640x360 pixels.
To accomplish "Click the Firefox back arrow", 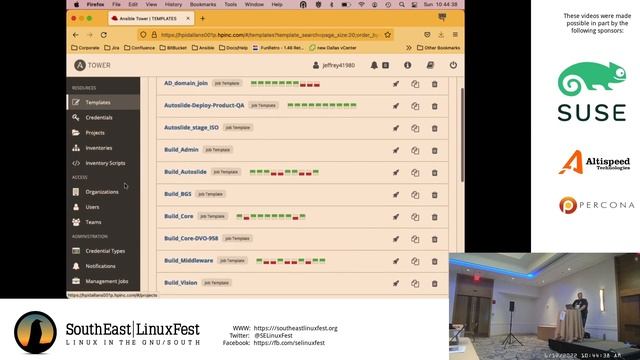I will pos(76,35).
